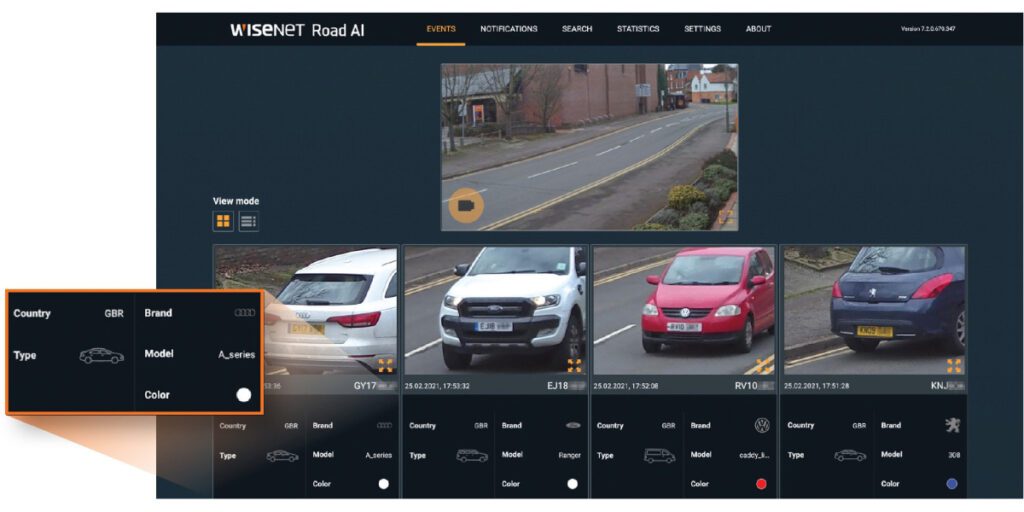Click the car type icon in KNJ card
The image size is (1024, 512).
850,456
